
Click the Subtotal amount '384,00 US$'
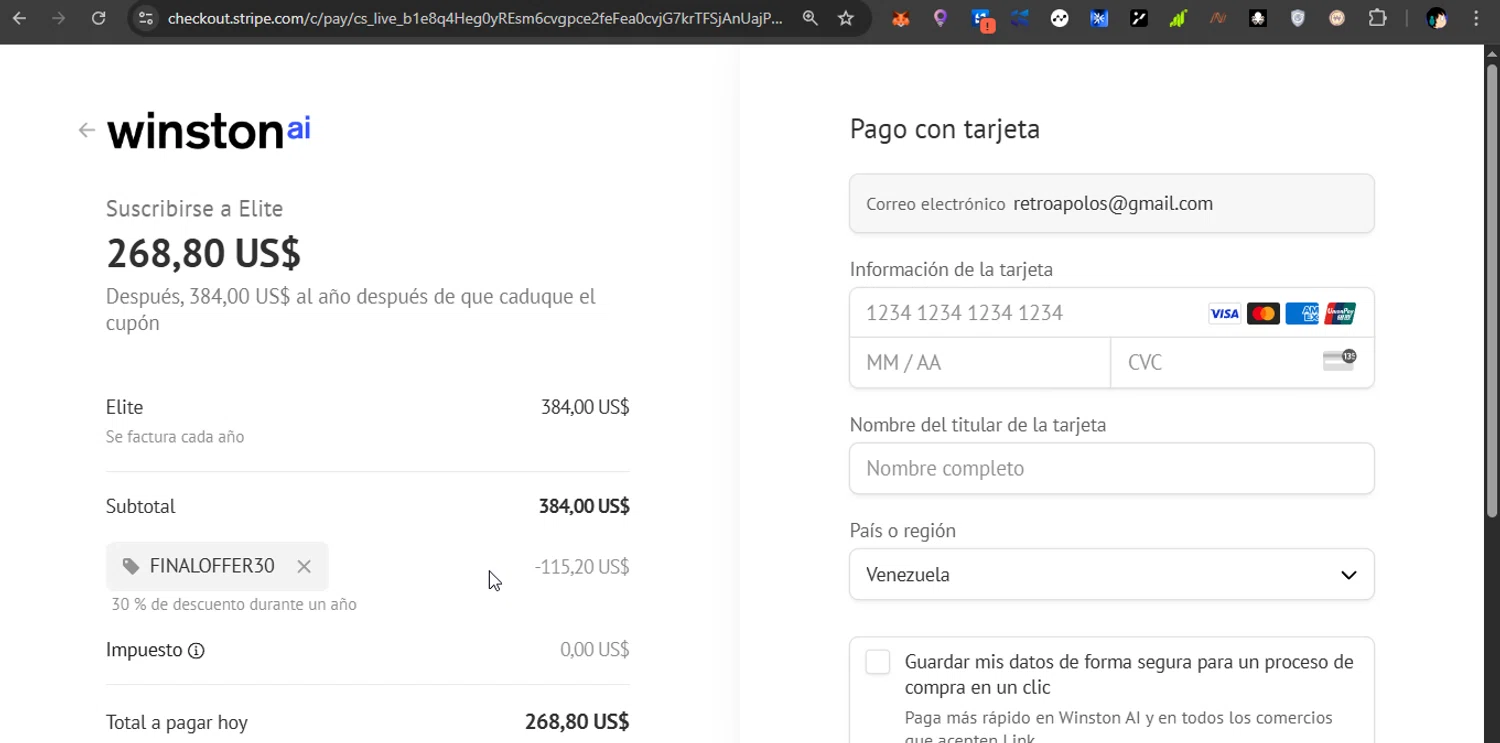(x=584, y=506)
